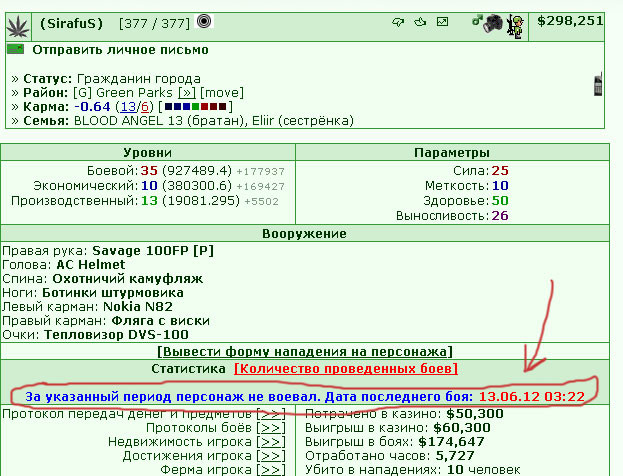This screenshot has height=476, width=623.
Task: Click item 'Охотничий камуфляж'
Action: pyautogui.click(x=128, y=279)
